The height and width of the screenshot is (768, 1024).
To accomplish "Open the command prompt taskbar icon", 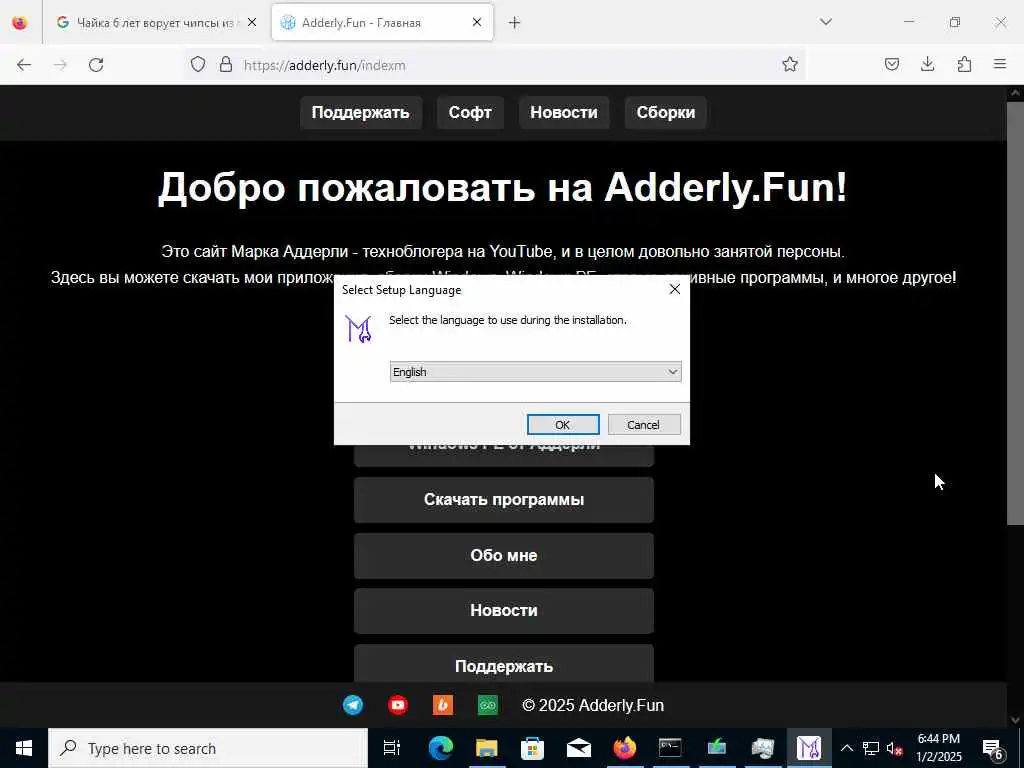I will (x=671, y=748).
